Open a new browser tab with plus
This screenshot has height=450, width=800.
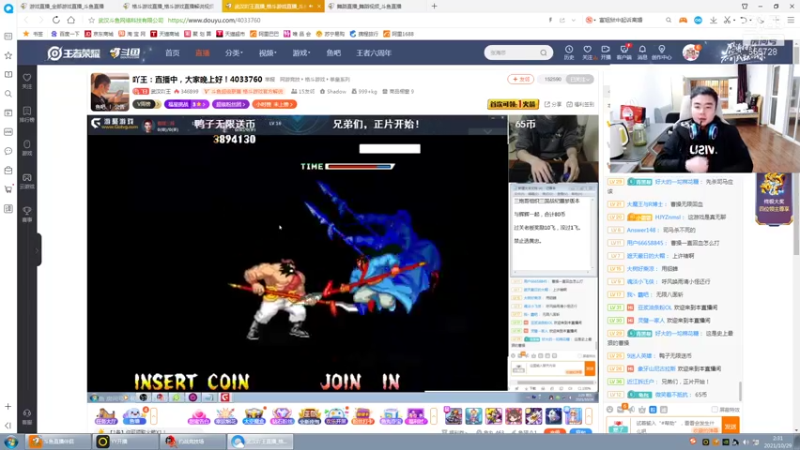[434, 6]
